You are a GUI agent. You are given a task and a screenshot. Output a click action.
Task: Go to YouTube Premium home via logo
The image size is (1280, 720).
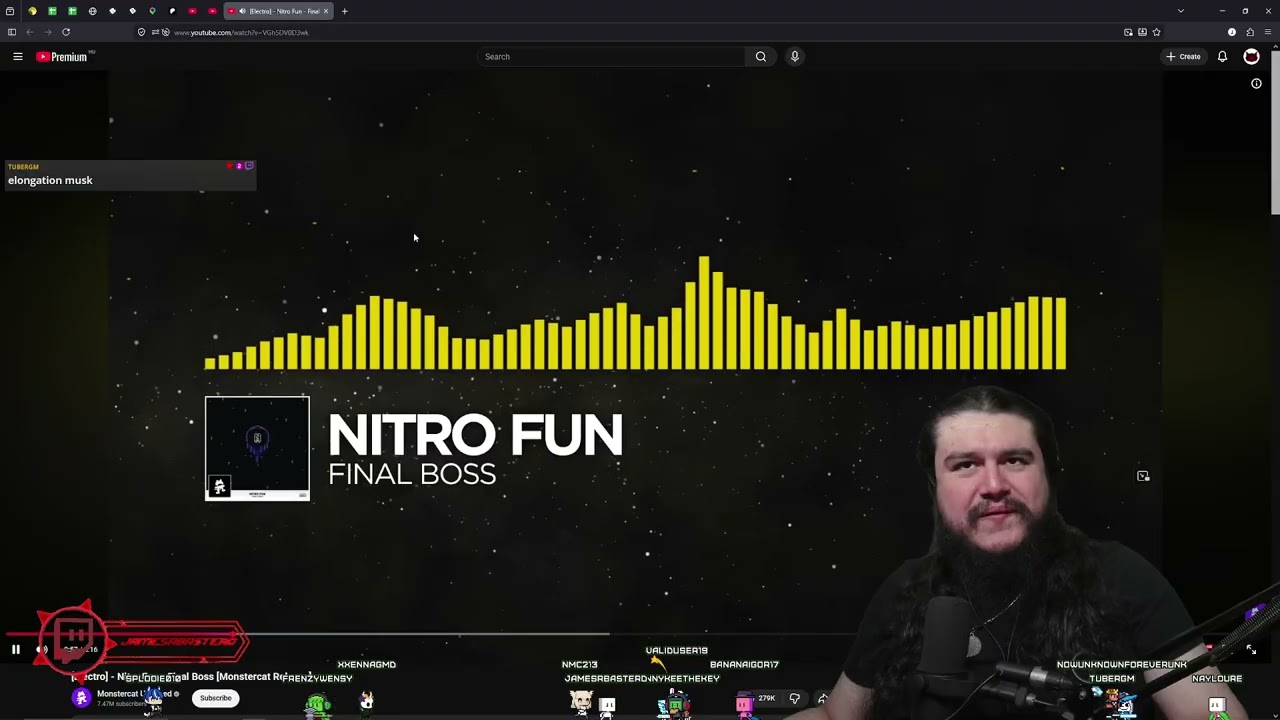pos(62,57)
